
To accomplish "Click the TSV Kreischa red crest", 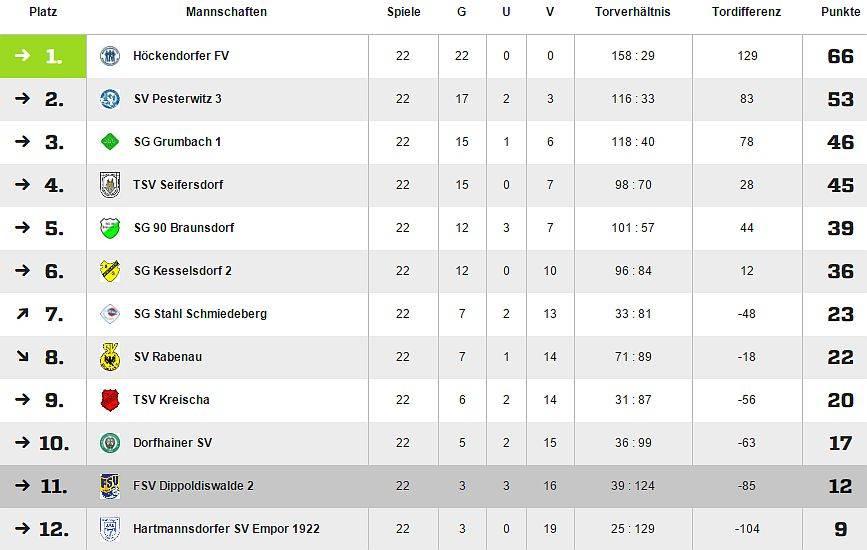I will pos(110,400).
